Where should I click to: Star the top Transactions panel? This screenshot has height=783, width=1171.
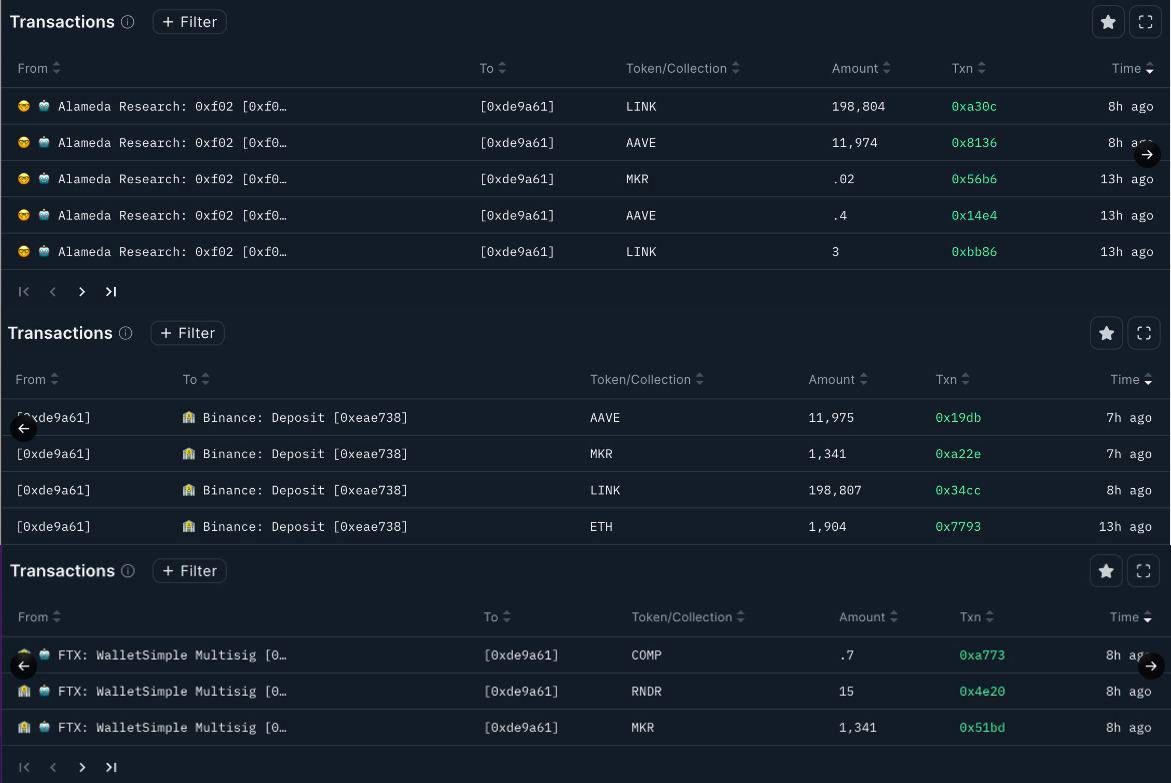tap(1108, 22)
